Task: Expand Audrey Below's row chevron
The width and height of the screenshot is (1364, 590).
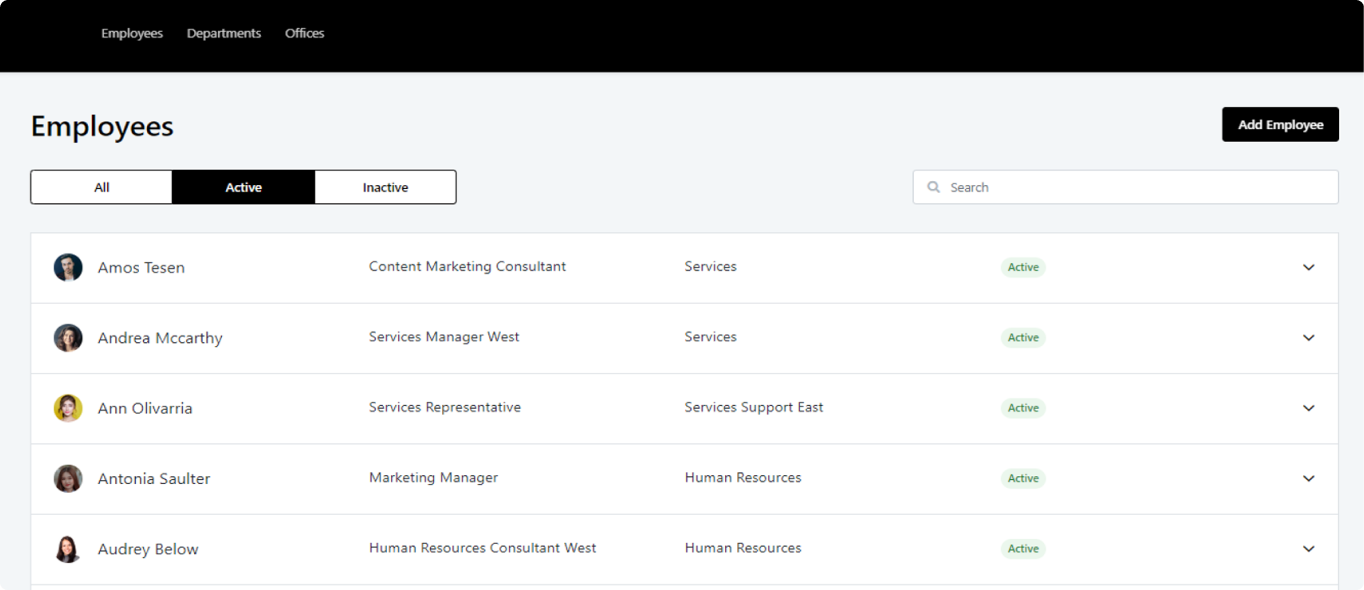Action: coord(1308,549)
